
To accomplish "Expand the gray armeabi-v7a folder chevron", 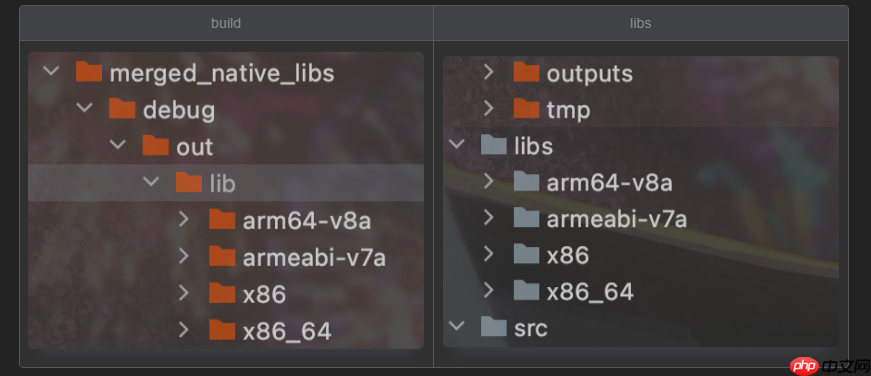I will pos(488,218).
